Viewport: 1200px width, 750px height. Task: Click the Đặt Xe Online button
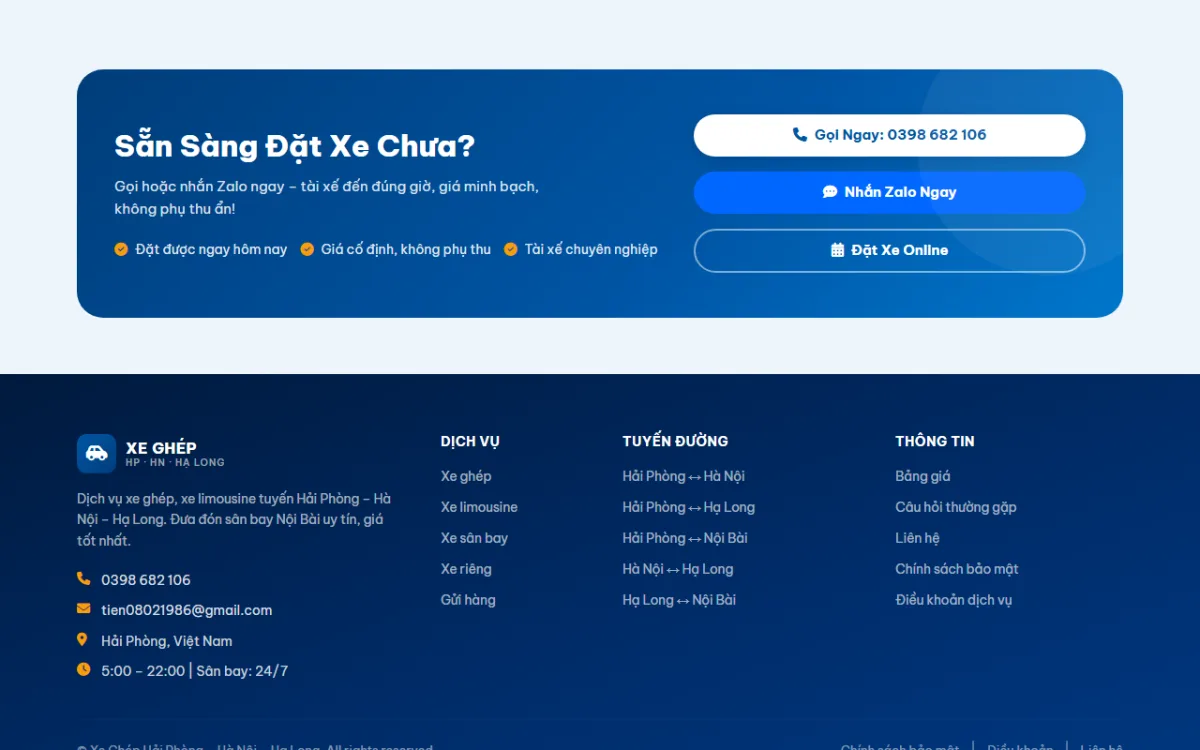coord(889,250)
